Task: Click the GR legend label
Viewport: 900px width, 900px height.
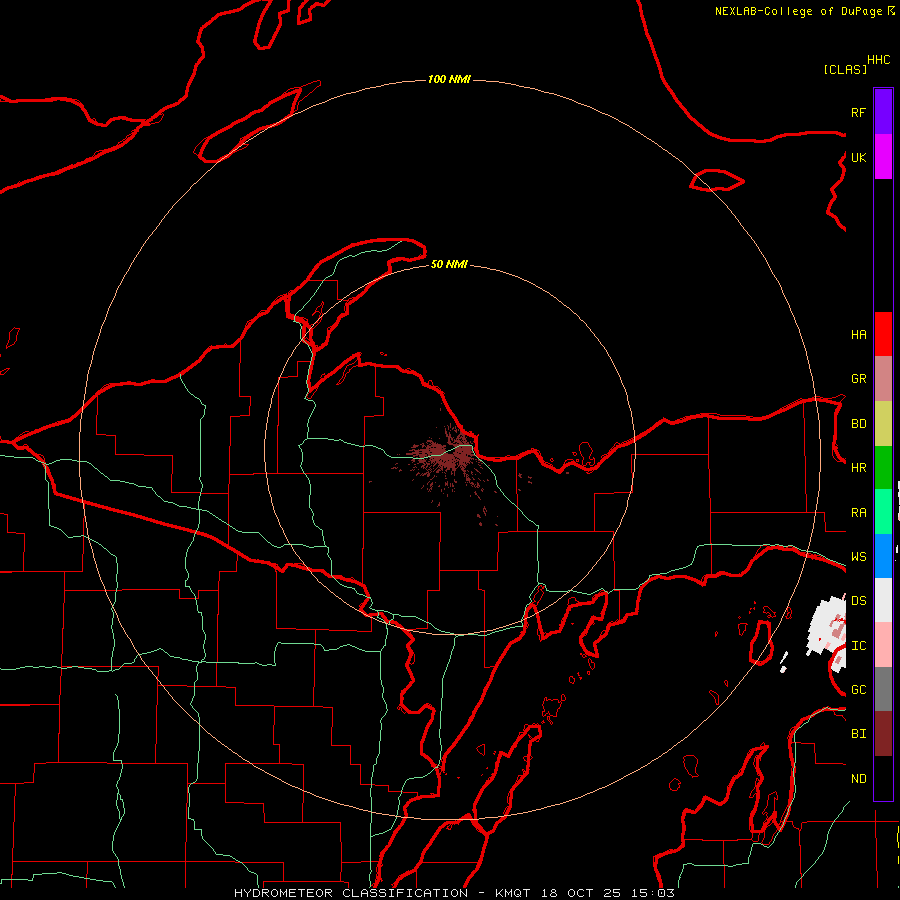Action: (x=858, y=379)
